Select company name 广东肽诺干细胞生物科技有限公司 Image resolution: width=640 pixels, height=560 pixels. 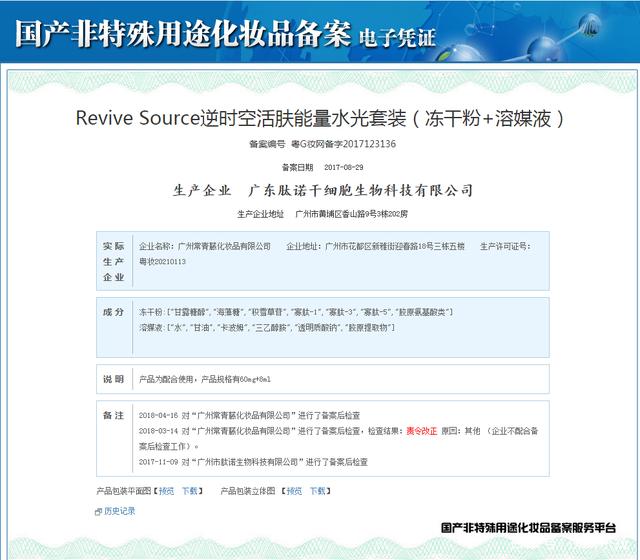[361, 190]
